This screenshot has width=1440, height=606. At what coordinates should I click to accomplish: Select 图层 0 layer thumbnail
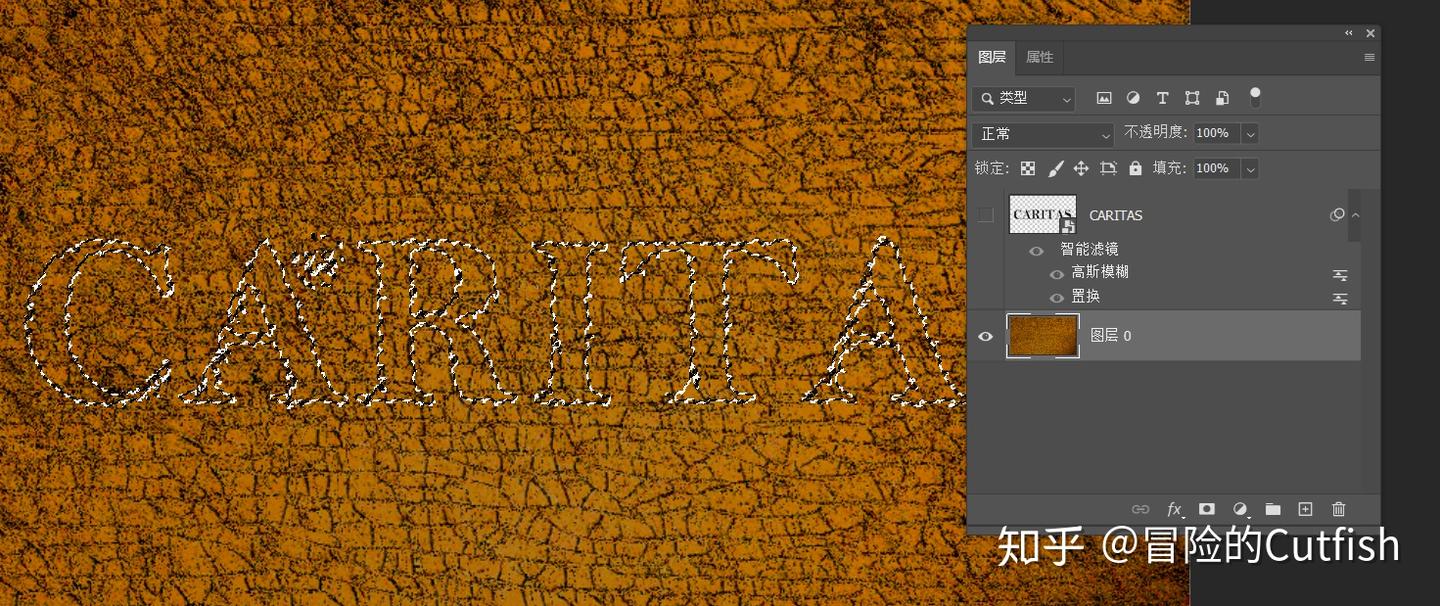[x=1043, y=335]
